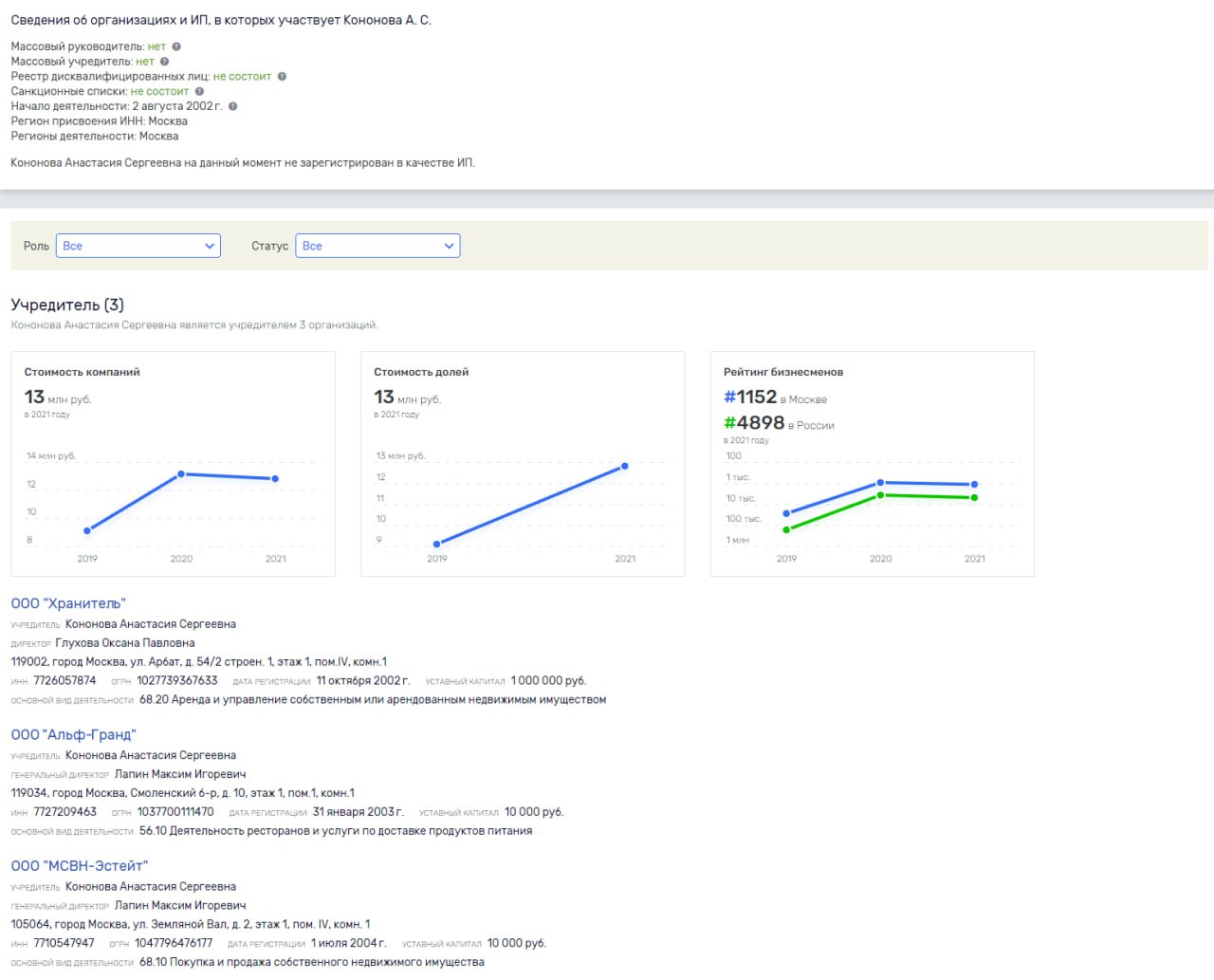Image resolution: width=1214 pixels, height=980 pixels.
Task: Click activity 68.20 Аренда и управление
Action: pos(373,699)
